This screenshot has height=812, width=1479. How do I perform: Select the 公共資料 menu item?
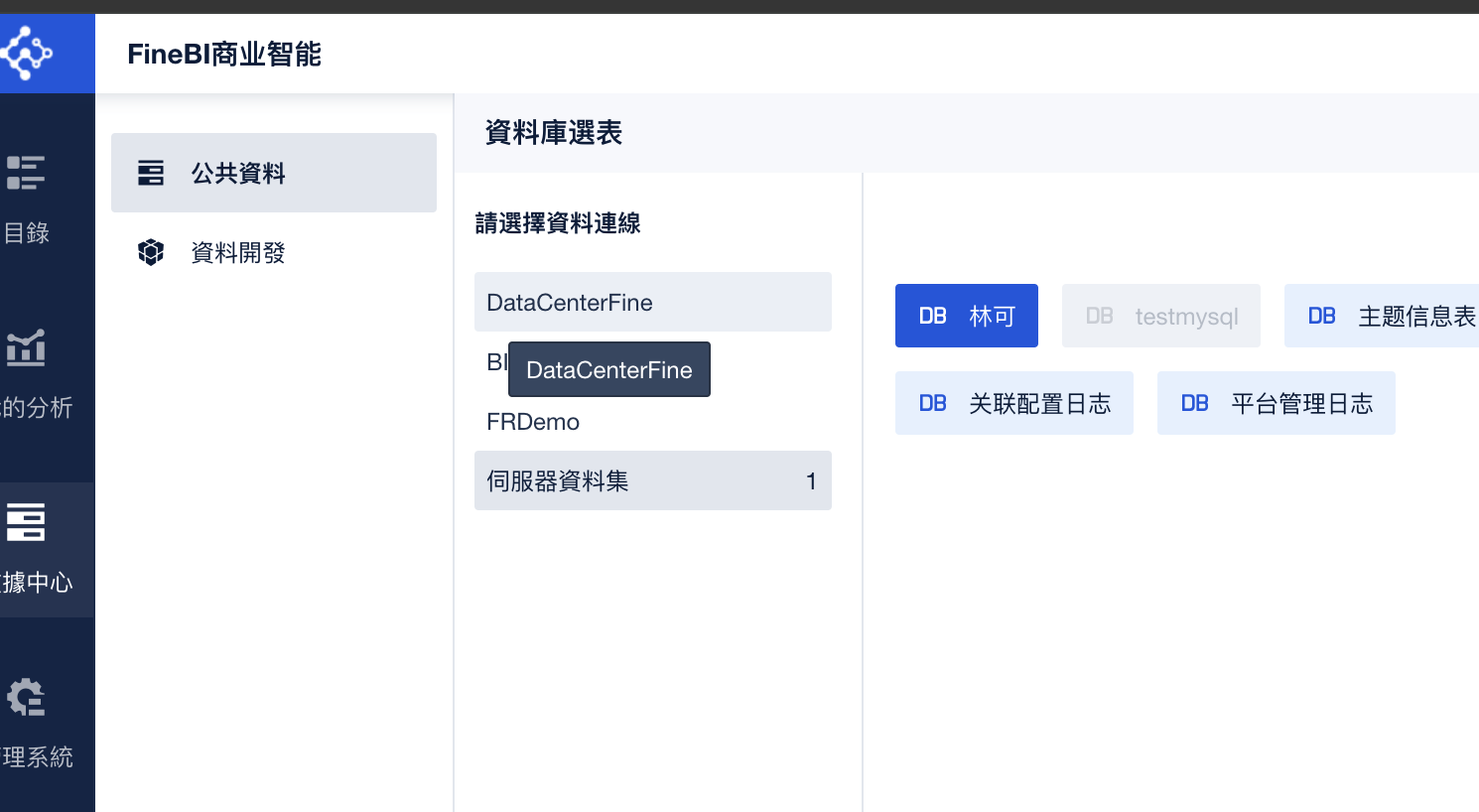pos(274,173)
